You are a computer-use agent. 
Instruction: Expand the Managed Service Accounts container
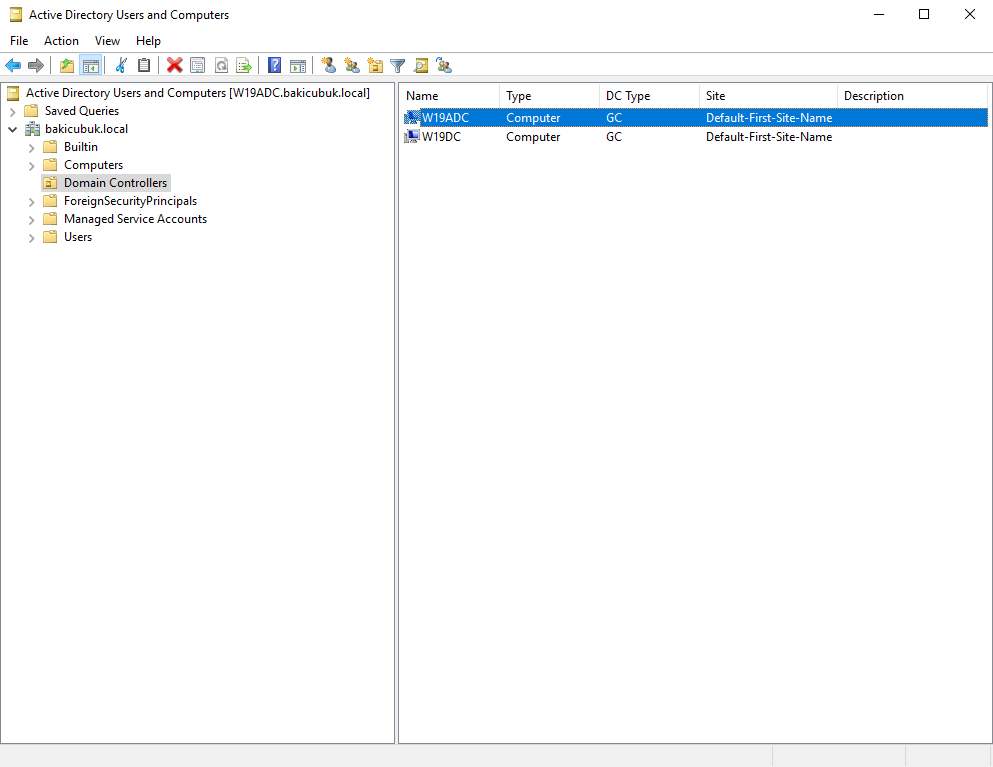pos(32,220)
